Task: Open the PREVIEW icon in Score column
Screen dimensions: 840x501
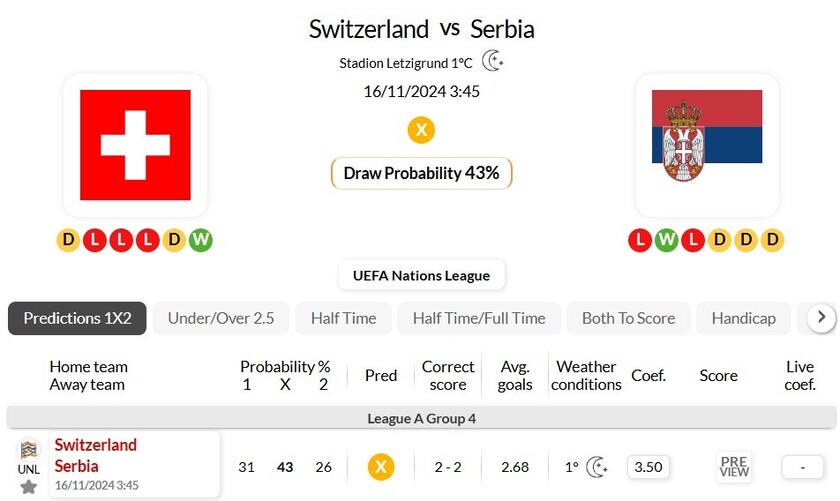Action: click(x=733, y=467)
